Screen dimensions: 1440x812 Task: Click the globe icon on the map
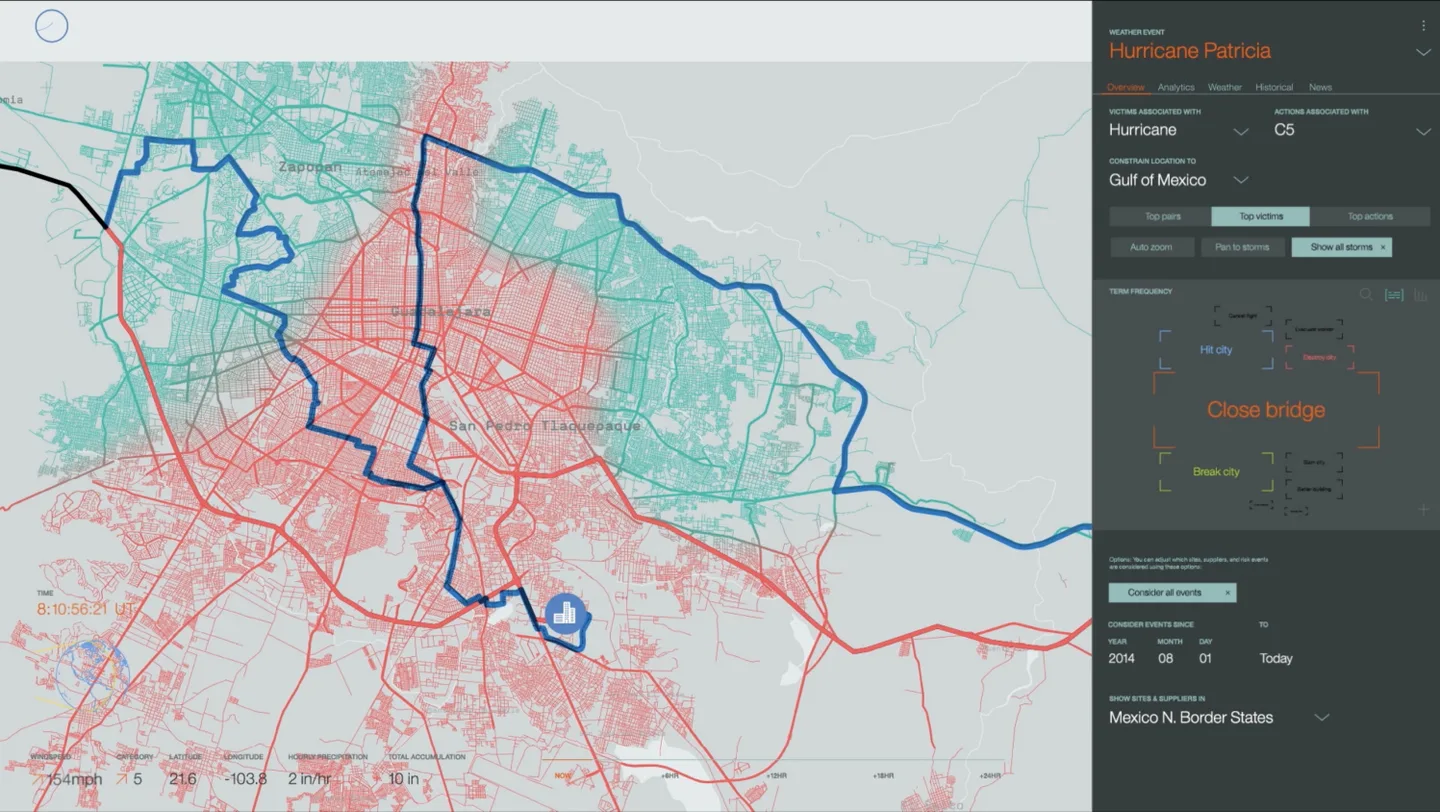(92, 675)
